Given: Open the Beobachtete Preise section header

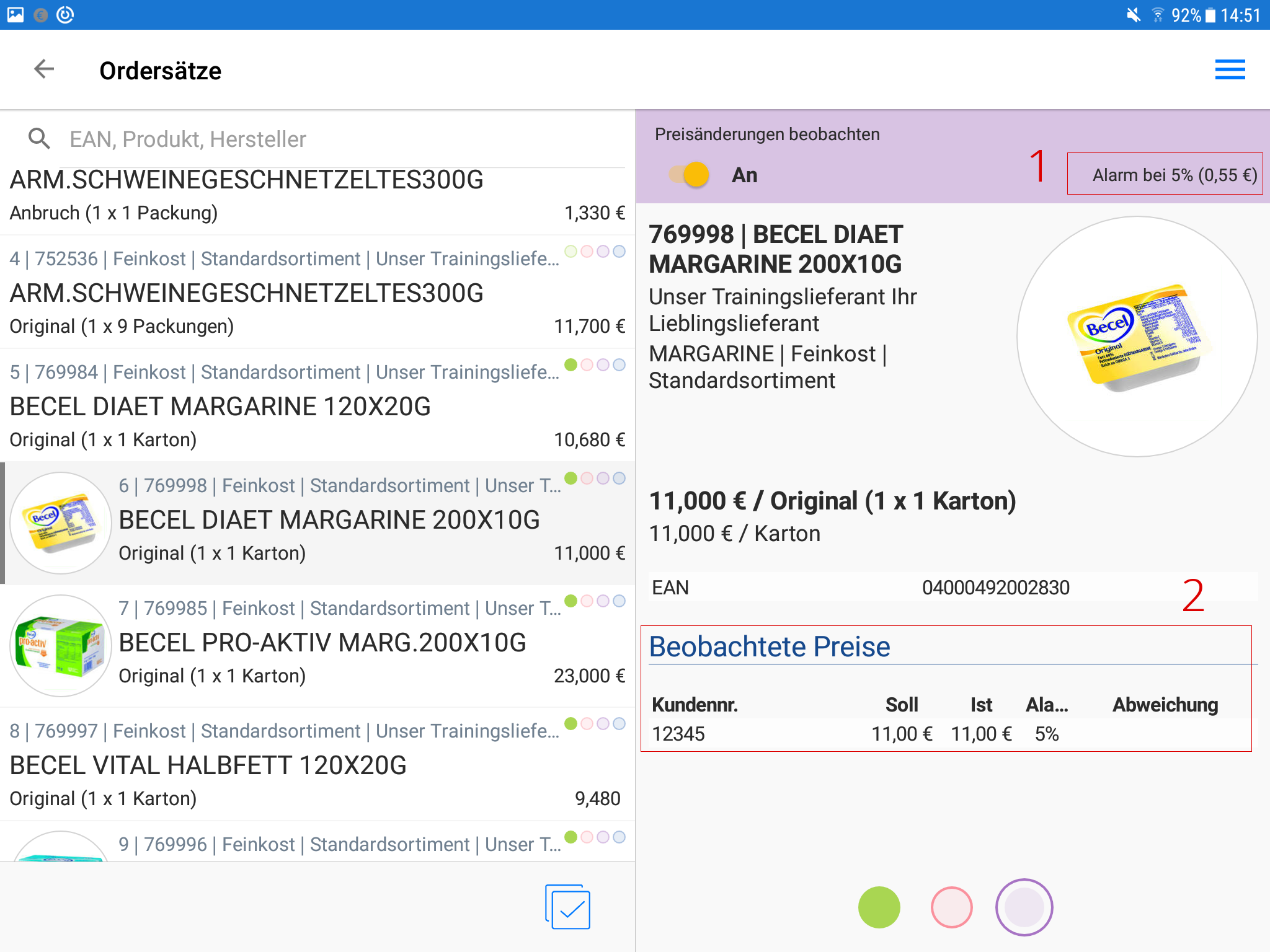Looking at the screenshot, I should tap(769, 646).
